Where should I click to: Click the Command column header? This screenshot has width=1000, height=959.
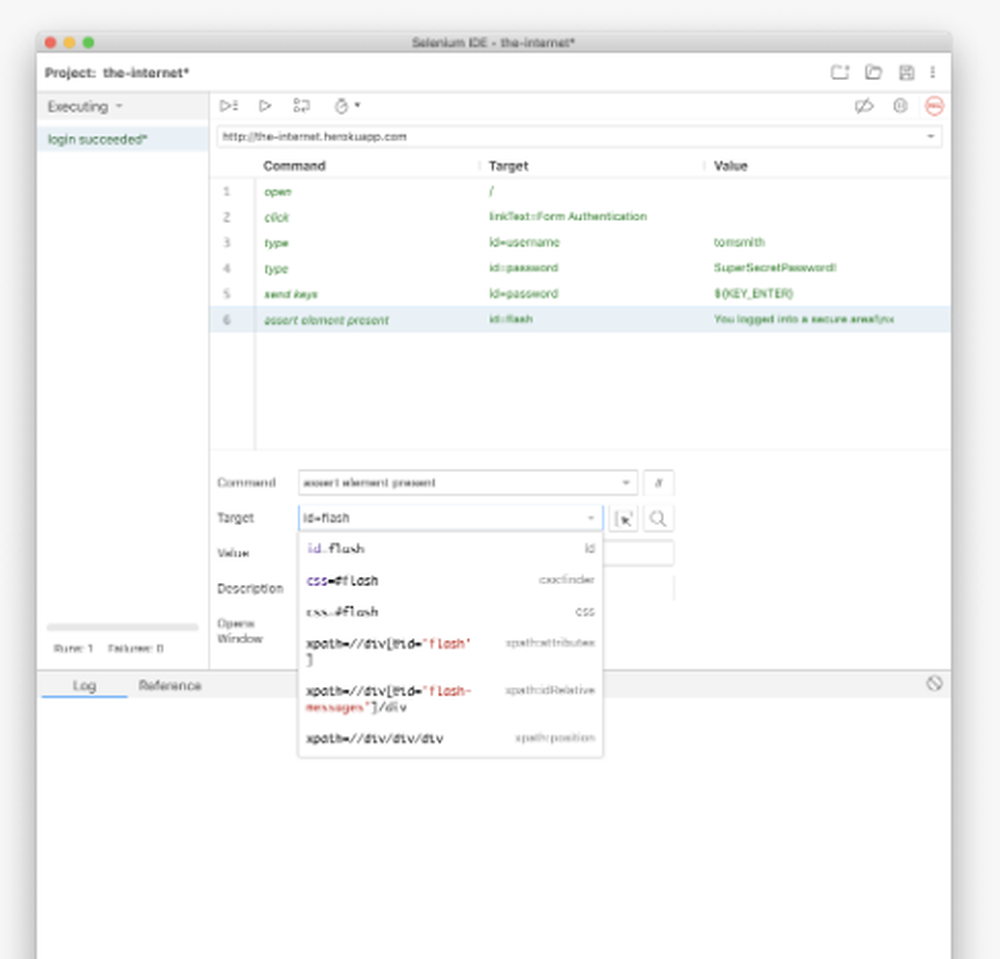click(294, 166)
